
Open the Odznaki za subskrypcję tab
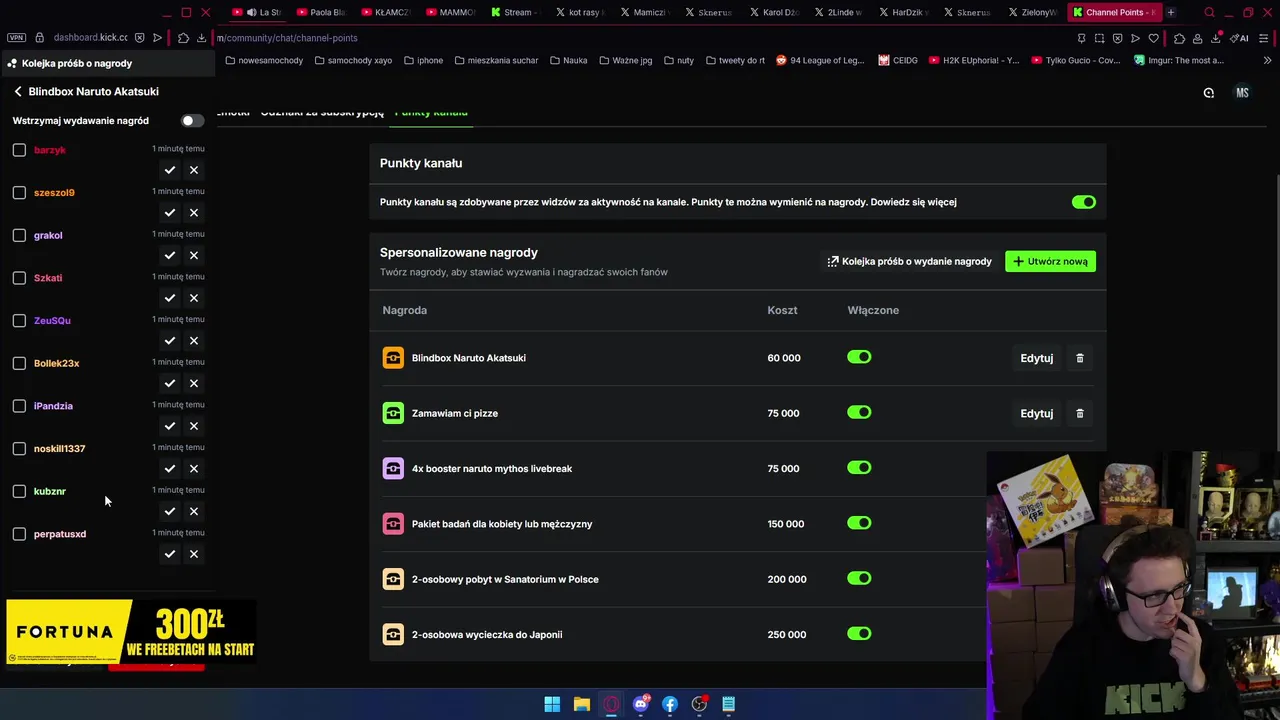coord(322,112)
